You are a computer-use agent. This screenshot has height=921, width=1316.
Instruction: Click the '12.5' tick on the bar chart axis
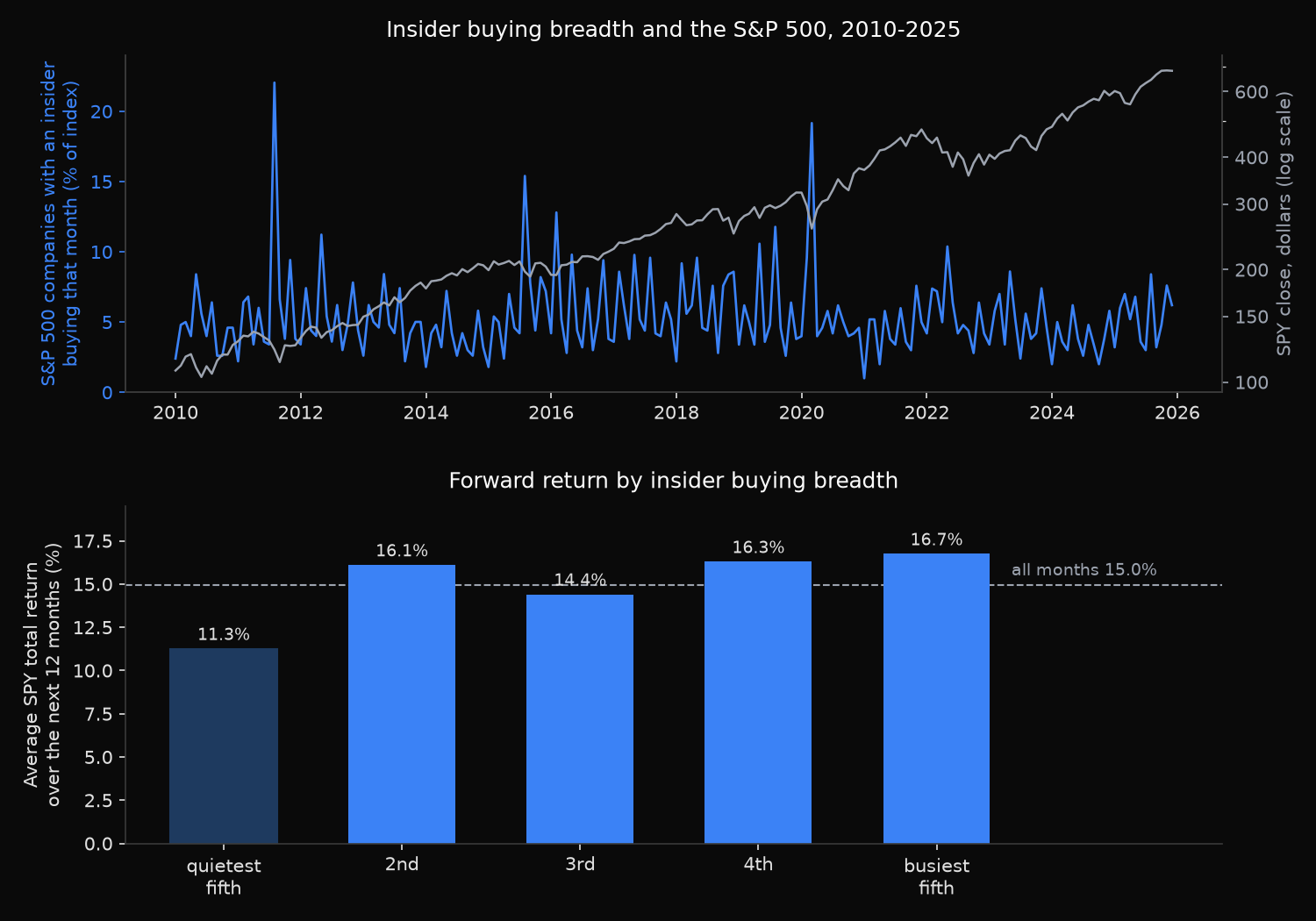93,628
